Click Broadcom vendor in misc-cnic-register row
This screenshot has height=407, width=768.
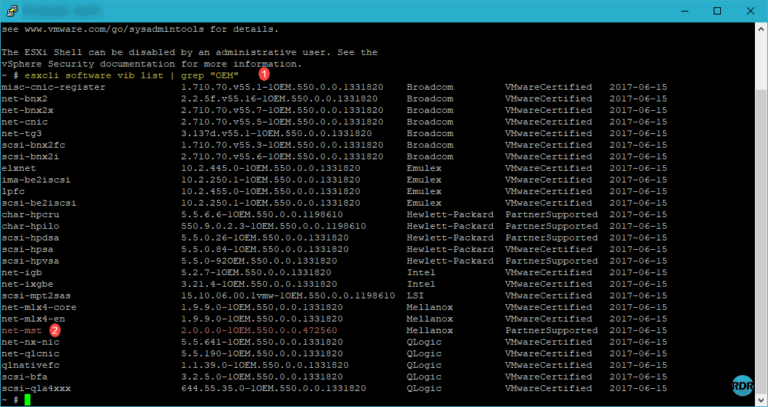pos(430,87)
